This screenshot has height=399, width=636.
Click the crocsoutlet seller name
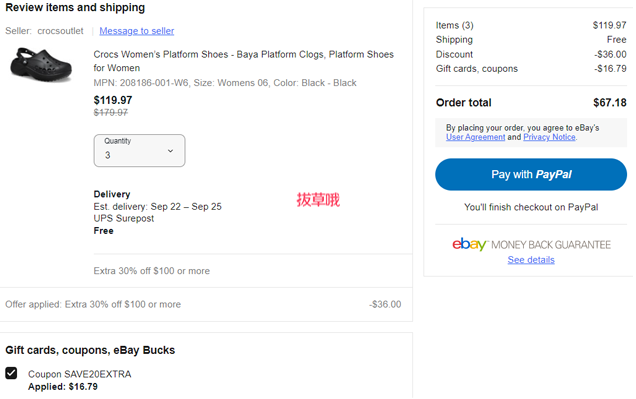click(60, 31)
